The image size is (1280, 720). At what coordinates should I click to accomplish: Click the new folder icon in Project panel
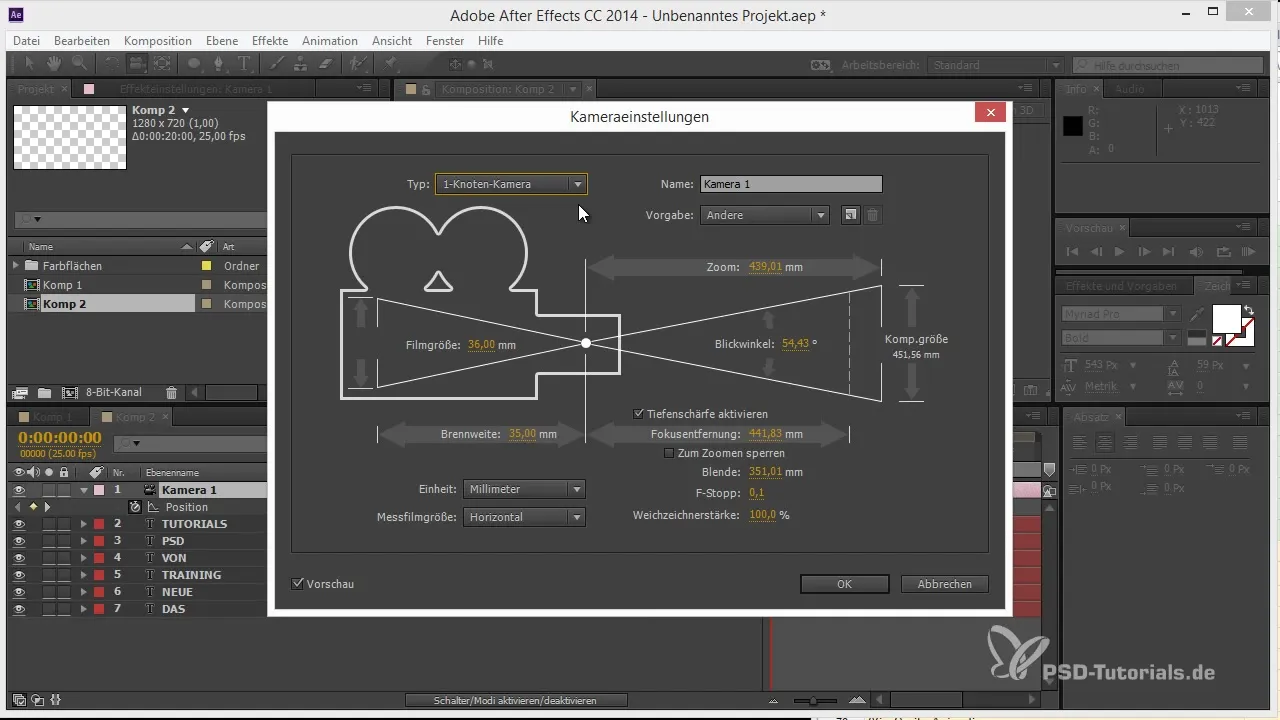[44, 393]
